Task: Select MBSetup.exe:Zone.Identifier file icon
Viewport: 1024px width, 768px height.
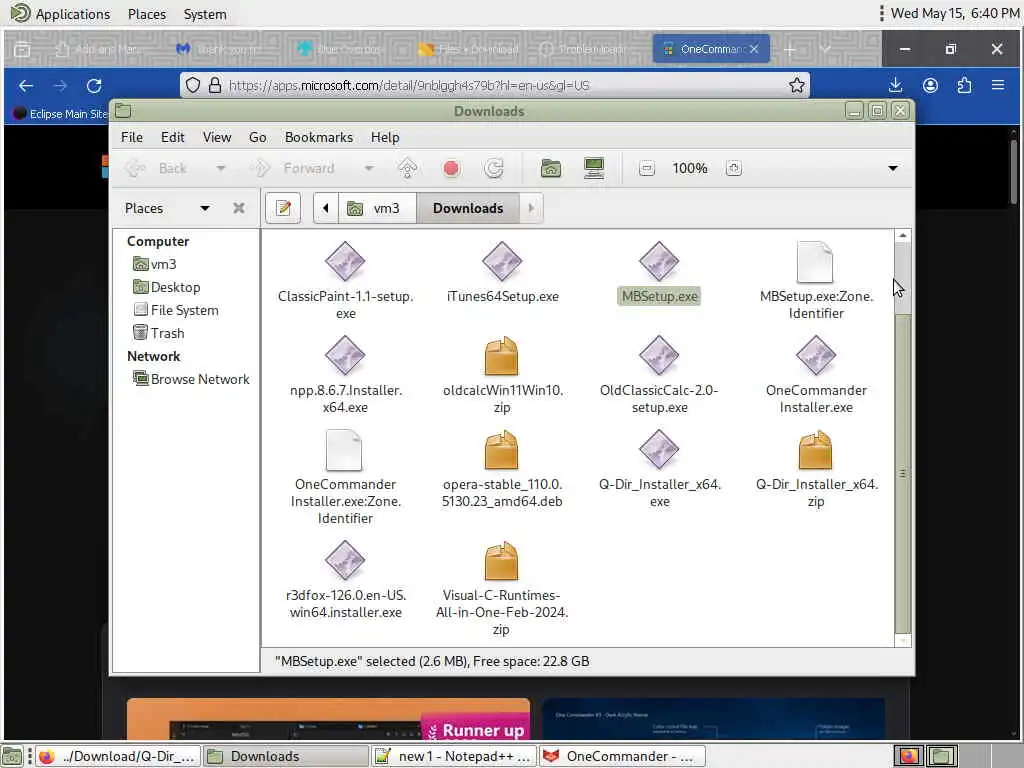Action: 815,262
